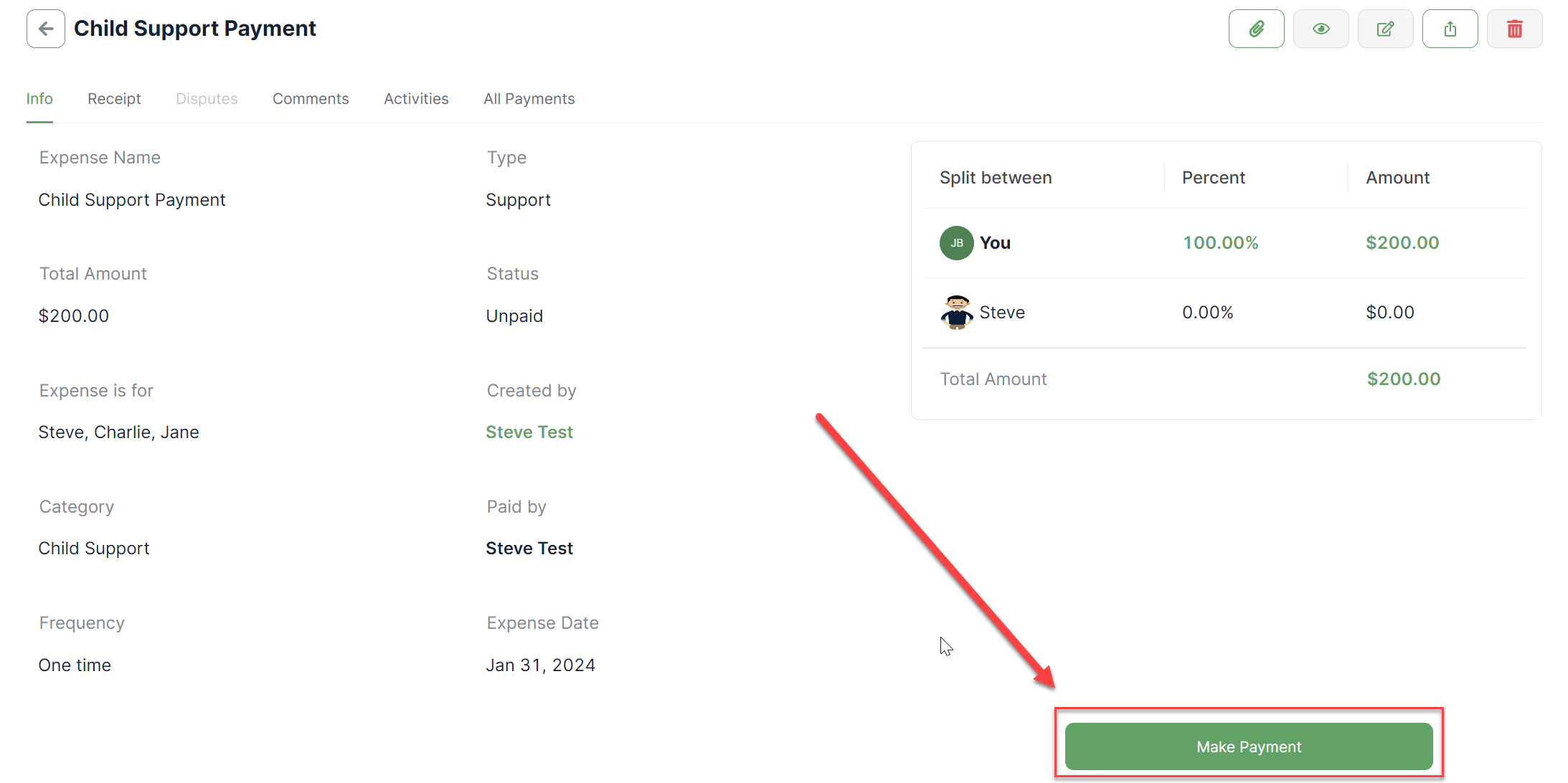
Task: Switch to the Info tab
Action: coord(39,99)
